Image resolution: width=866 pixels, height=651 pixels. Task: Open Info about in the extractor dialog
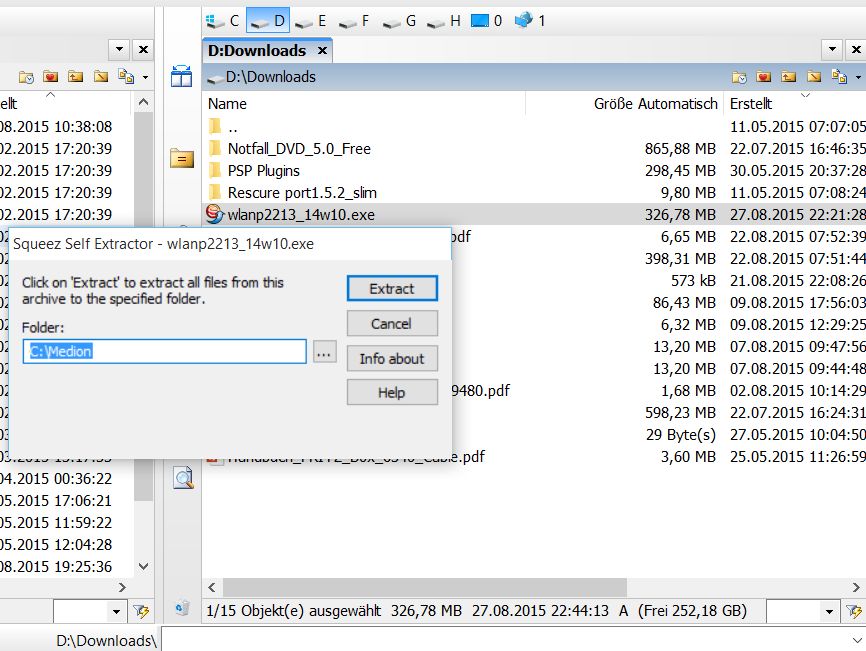pyautogui.click(x=391, y=358)
